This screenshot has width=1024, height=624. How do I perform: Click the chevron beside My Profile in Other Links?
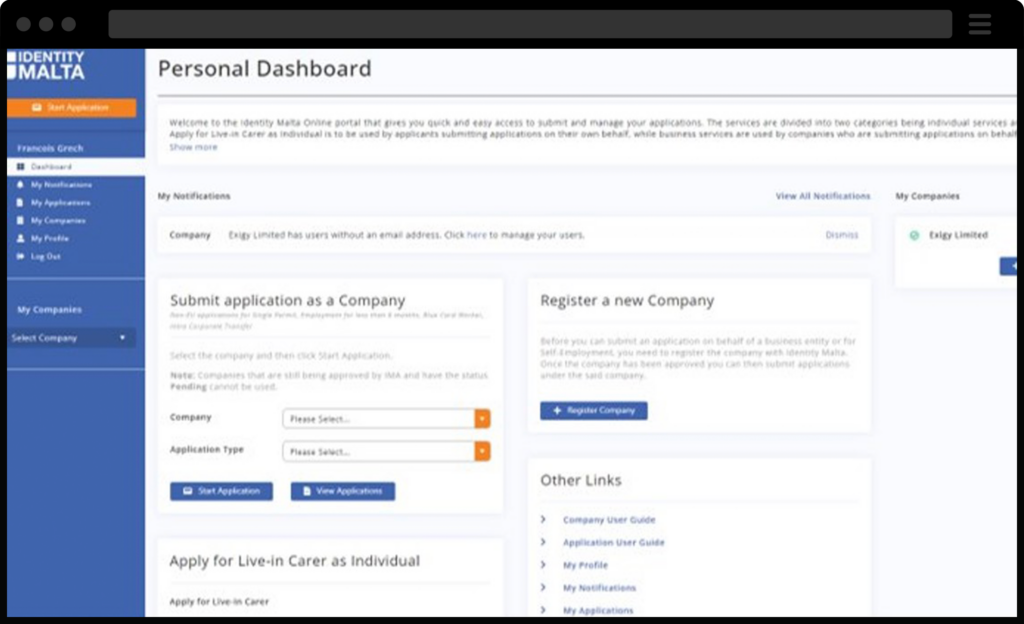(543, 565)
